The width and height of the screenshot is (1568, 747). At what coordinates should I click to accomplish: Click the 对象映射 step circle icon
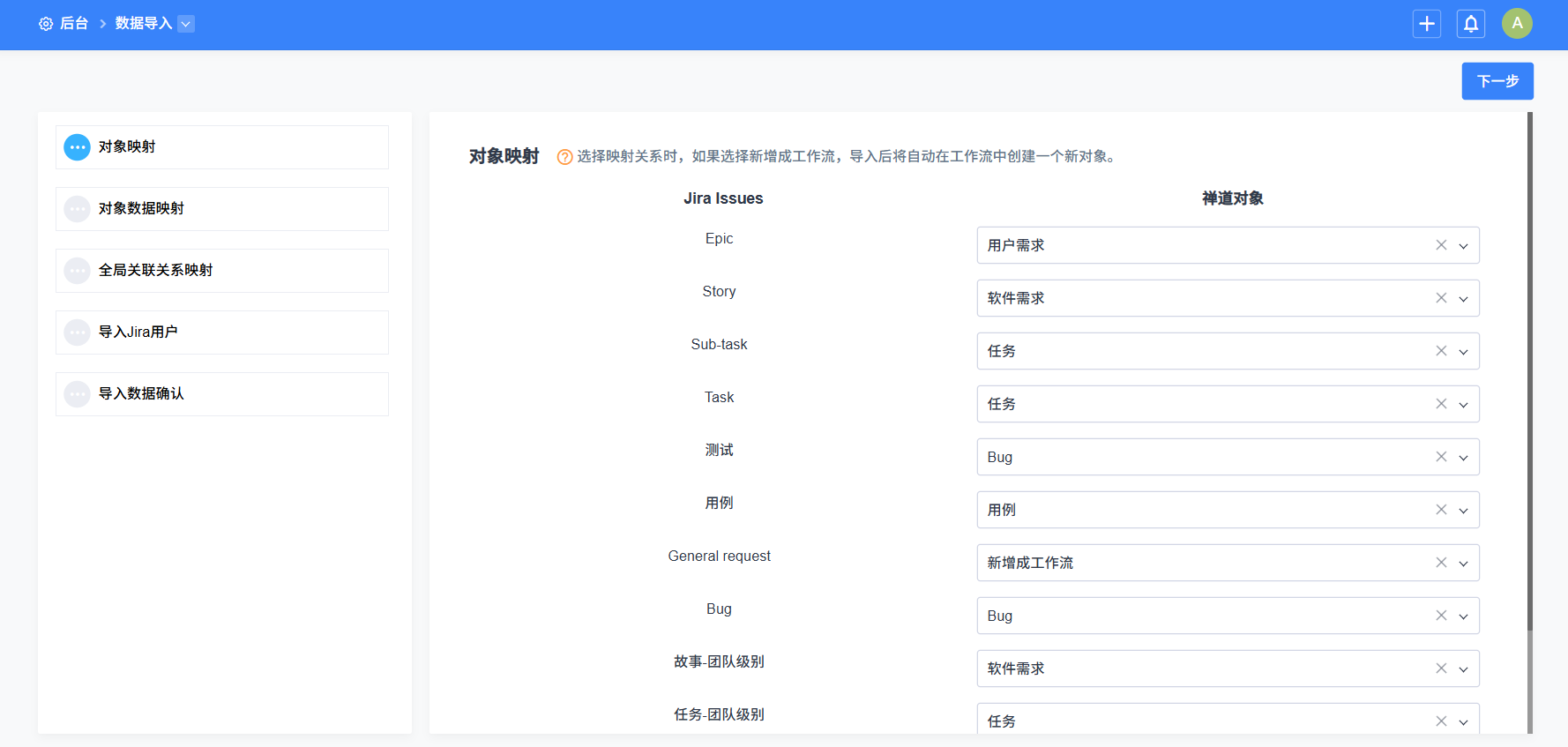(x=78, y=147)
